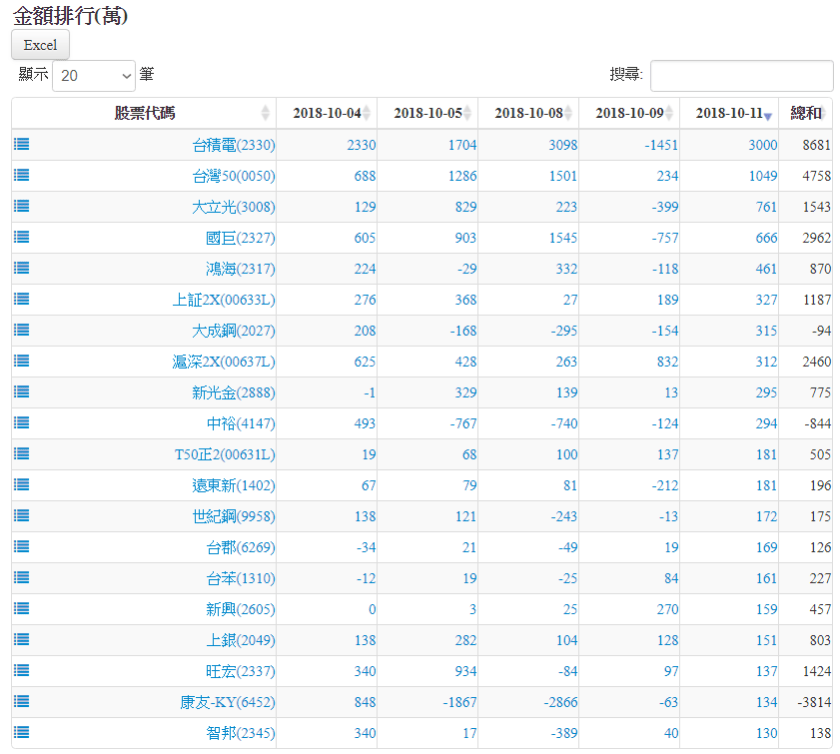This screenshot has height=754, width=840.
Task: Sort by the 總和 total column
Action: pos(806,113)
